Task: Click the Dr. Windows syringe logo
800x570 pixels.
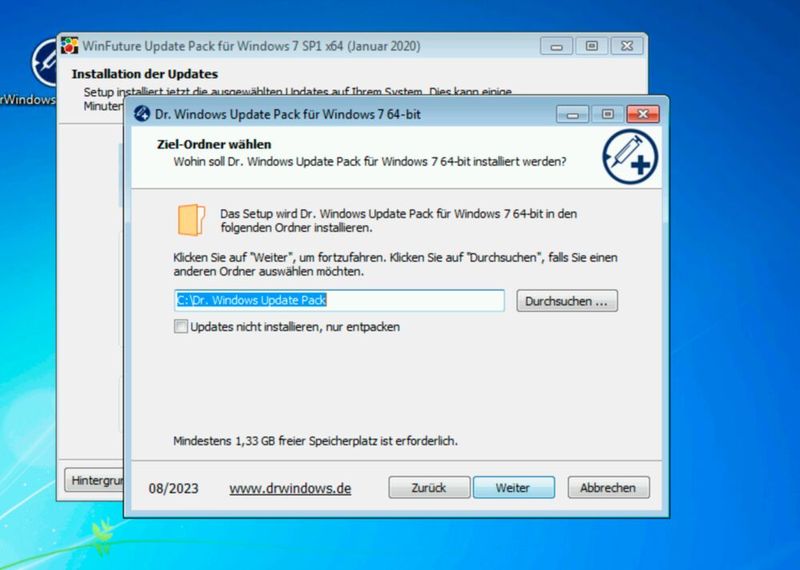Action: click(x=630, y=156)
